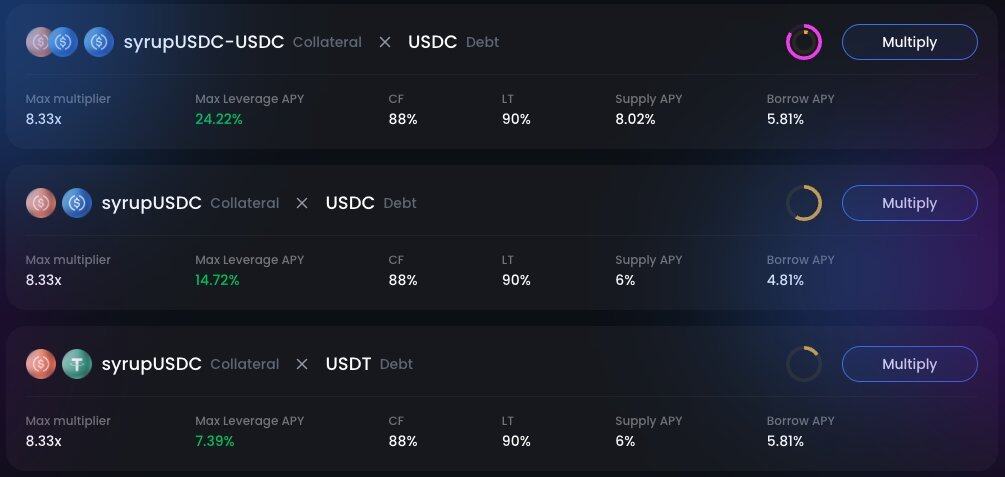Image resolution: width=1005 pixels, height=477 pixels.
Task: Click the syrupUSDC icon in the USDT row
Action: (x=40, y=364)
